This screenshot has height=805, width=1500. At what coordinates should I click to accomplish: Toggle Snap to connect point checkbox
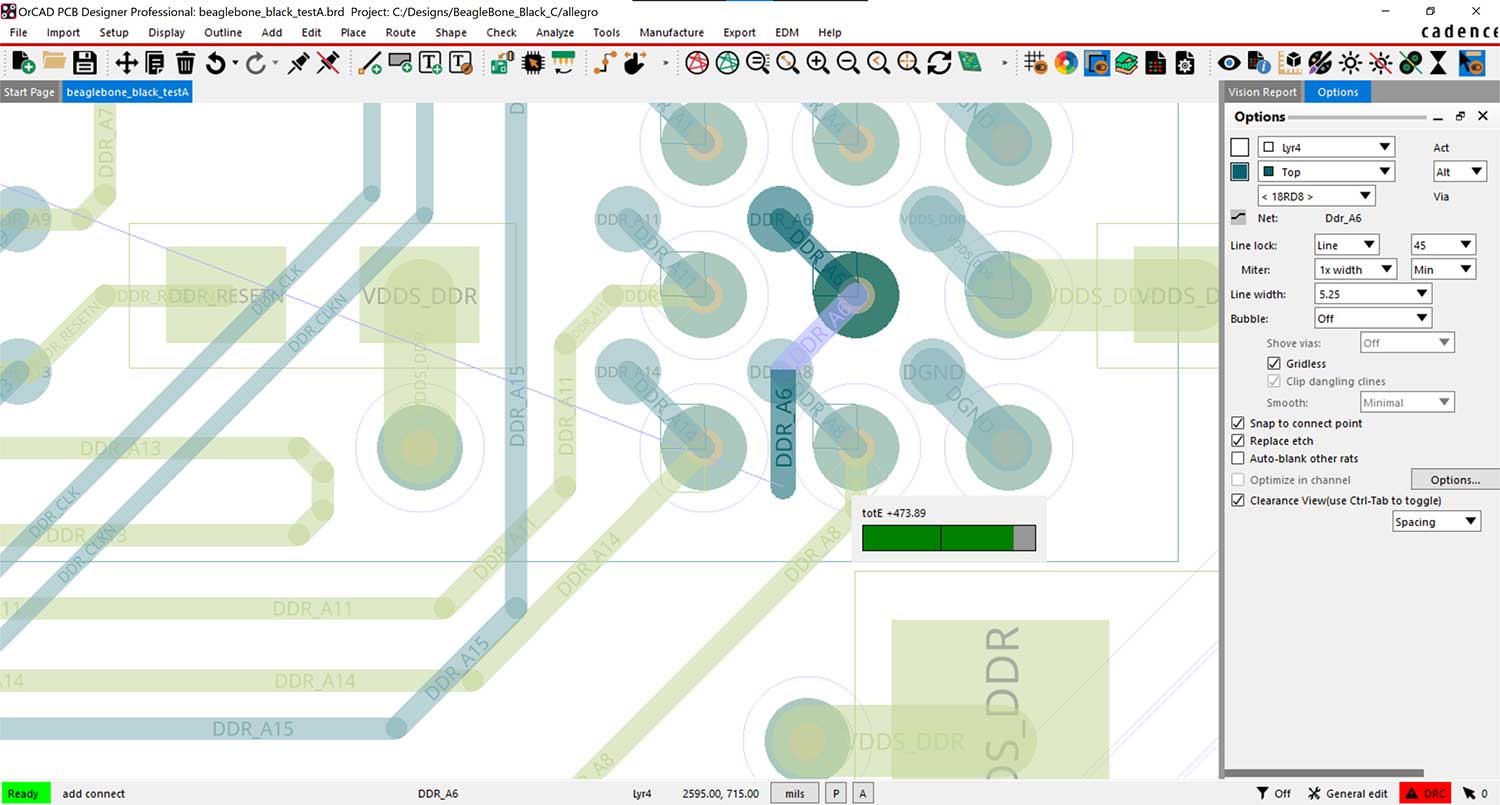tap(1238, 423)
